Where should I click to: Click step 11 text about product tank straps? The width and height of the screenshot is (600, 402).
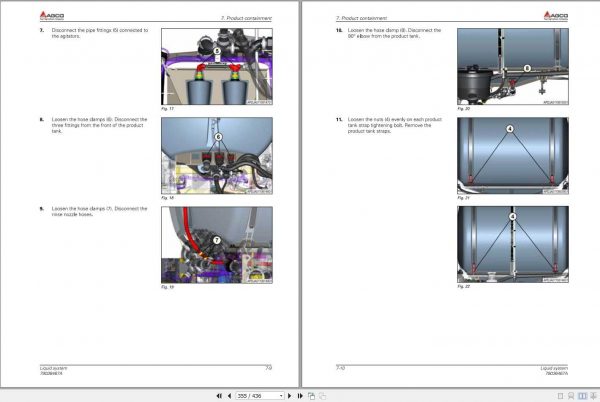(395, 125)
